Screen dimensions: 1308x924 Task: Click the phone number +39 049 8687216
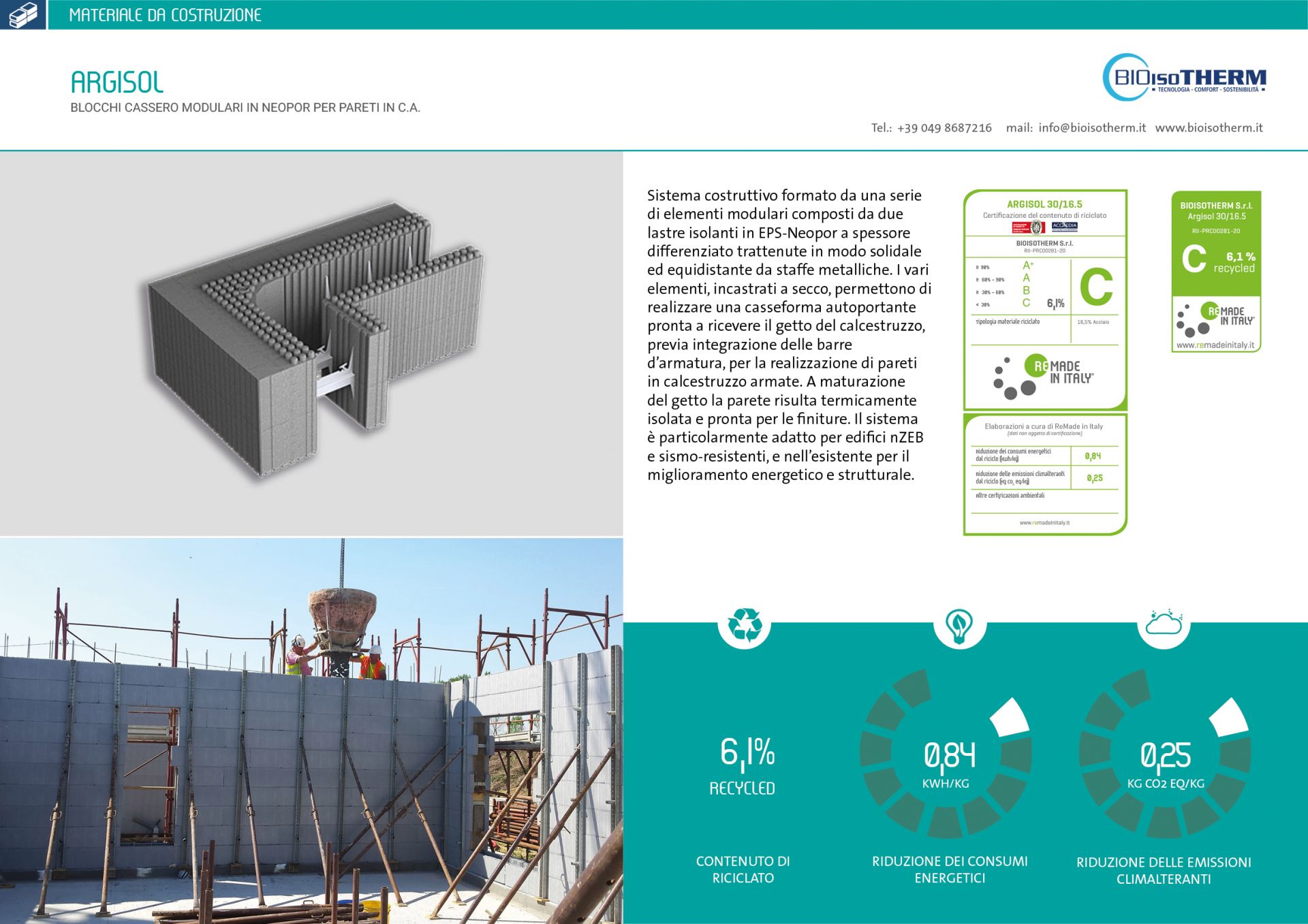tap(944, 128)
